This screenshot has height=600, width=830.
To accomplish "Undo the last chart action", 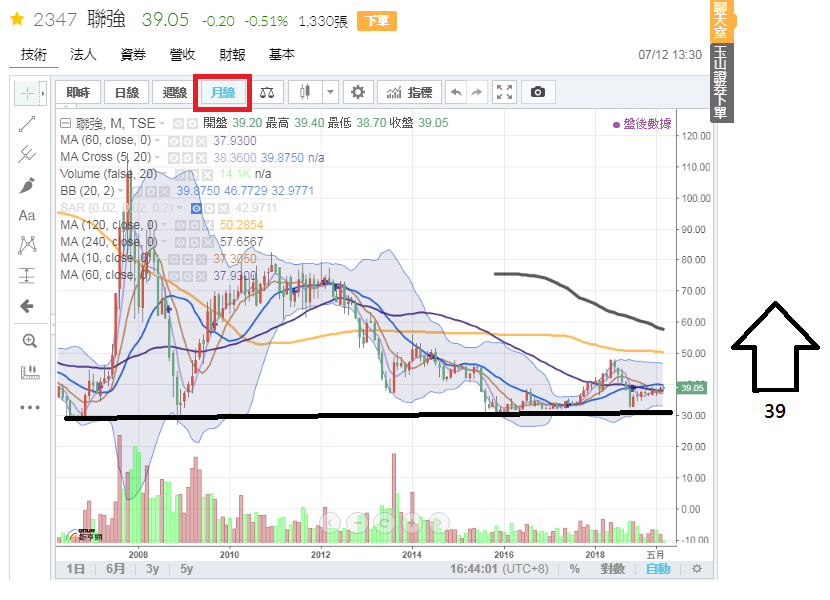I will pos(456,93).
